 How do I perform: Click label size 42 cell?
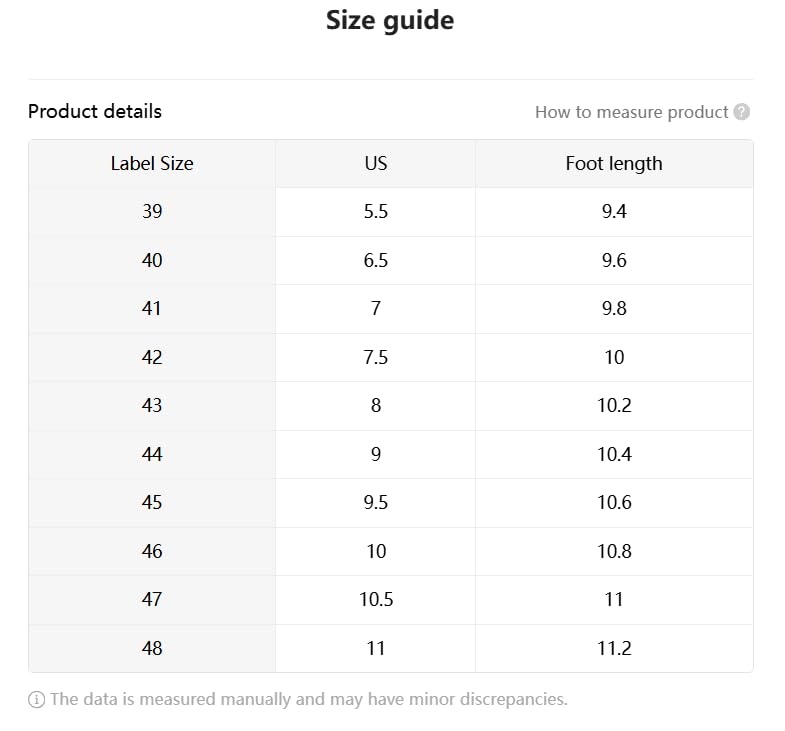point(152,357)
